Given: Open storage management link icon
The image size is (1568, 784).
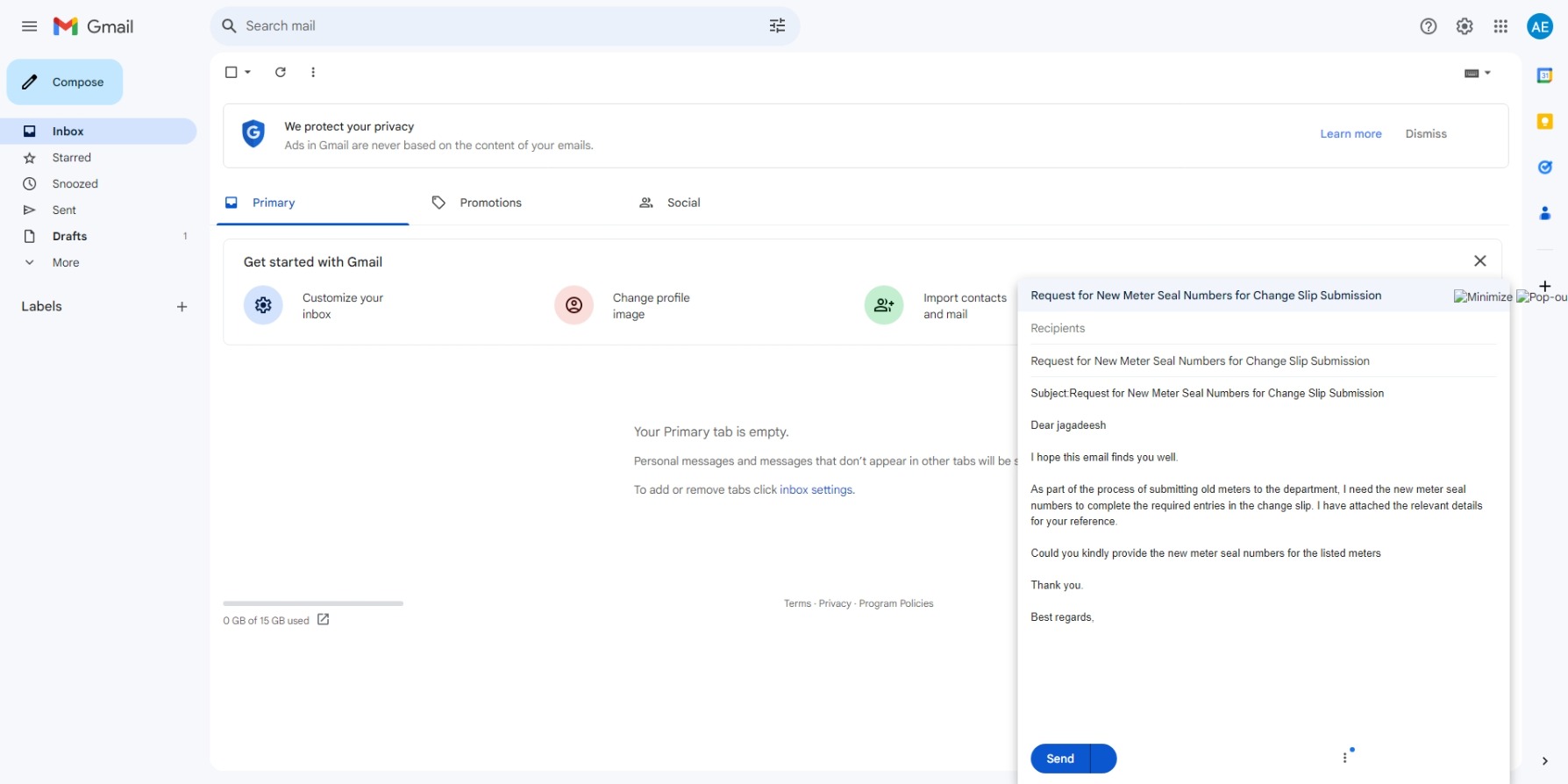Looking at the screenshot, I should [x=323, y=619].
